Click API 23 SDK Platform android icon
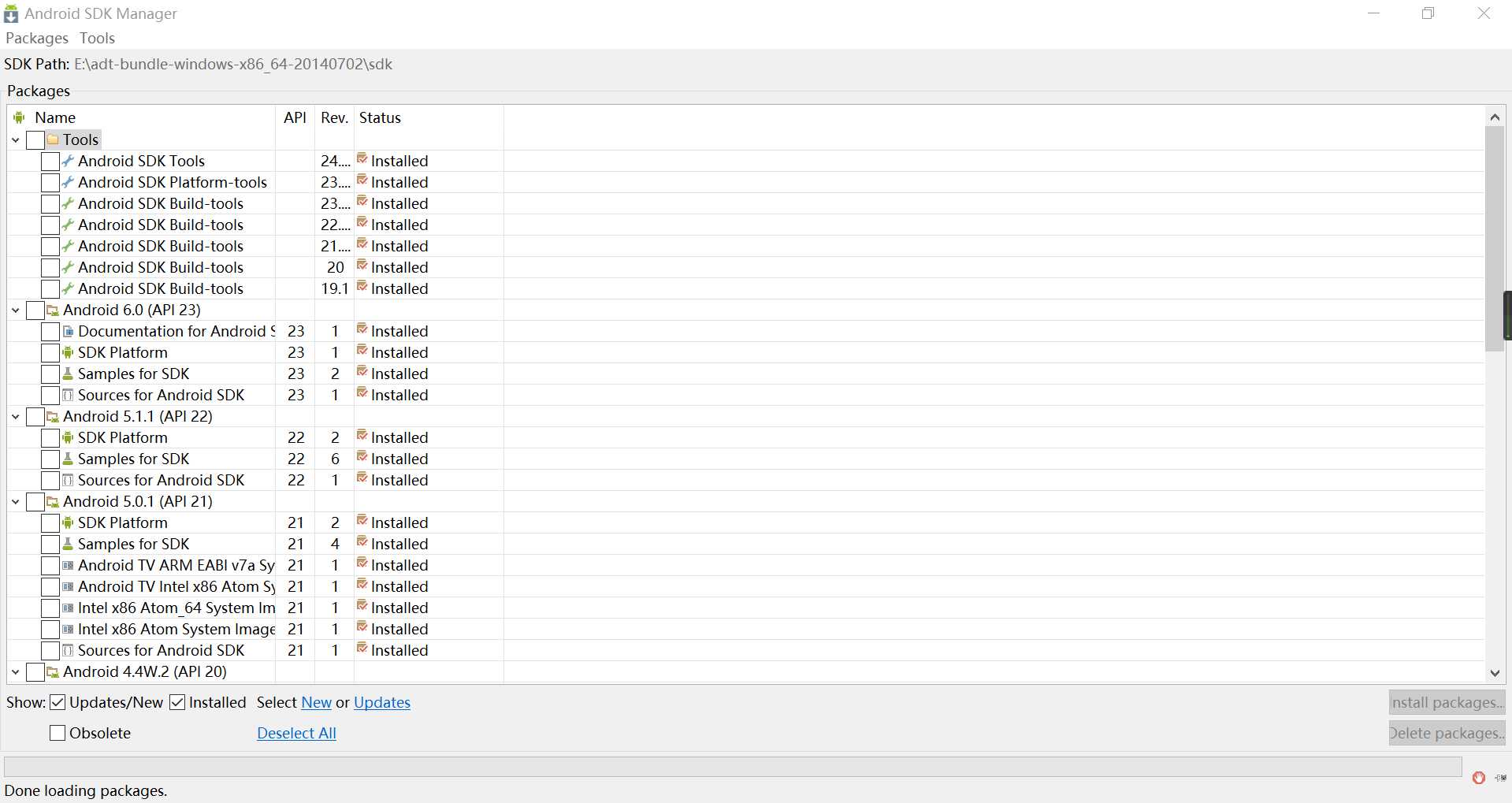This screenshot has height=803, width=1512. 68,352
